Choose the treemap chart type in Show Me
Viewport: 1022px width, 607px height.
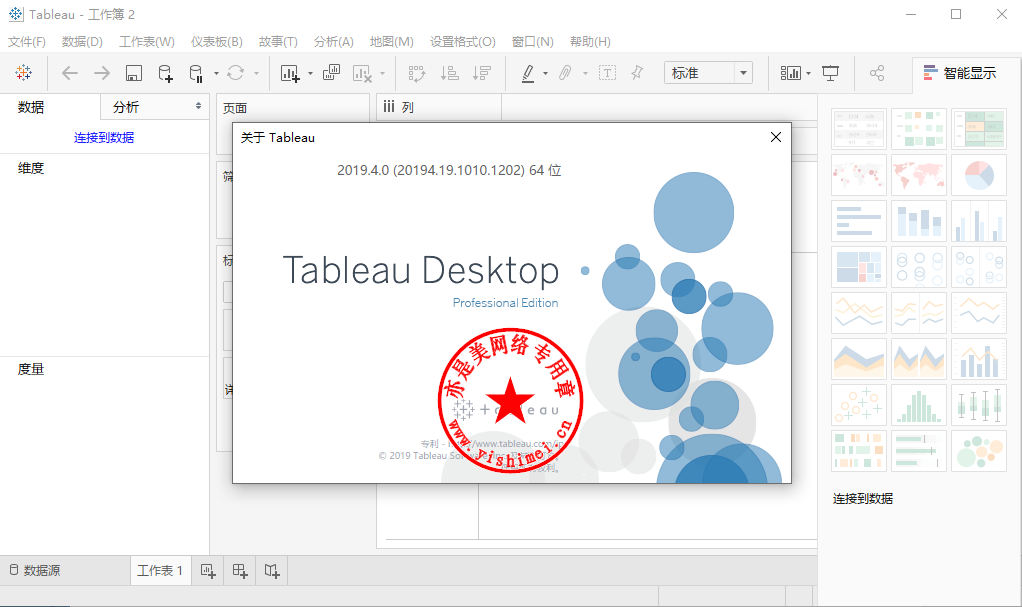pyautogui.click(x=858, y=267)
